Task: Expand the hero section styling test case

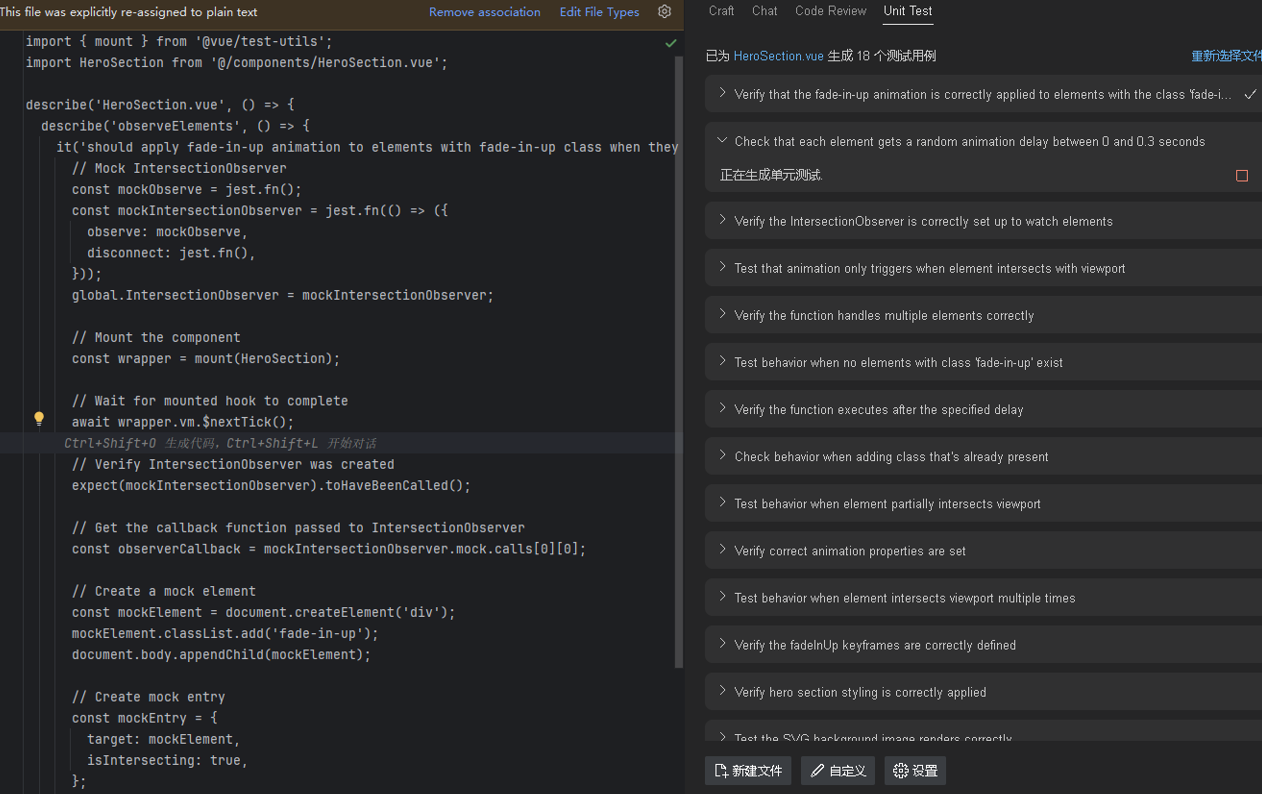Action: (x=722, y=692)
